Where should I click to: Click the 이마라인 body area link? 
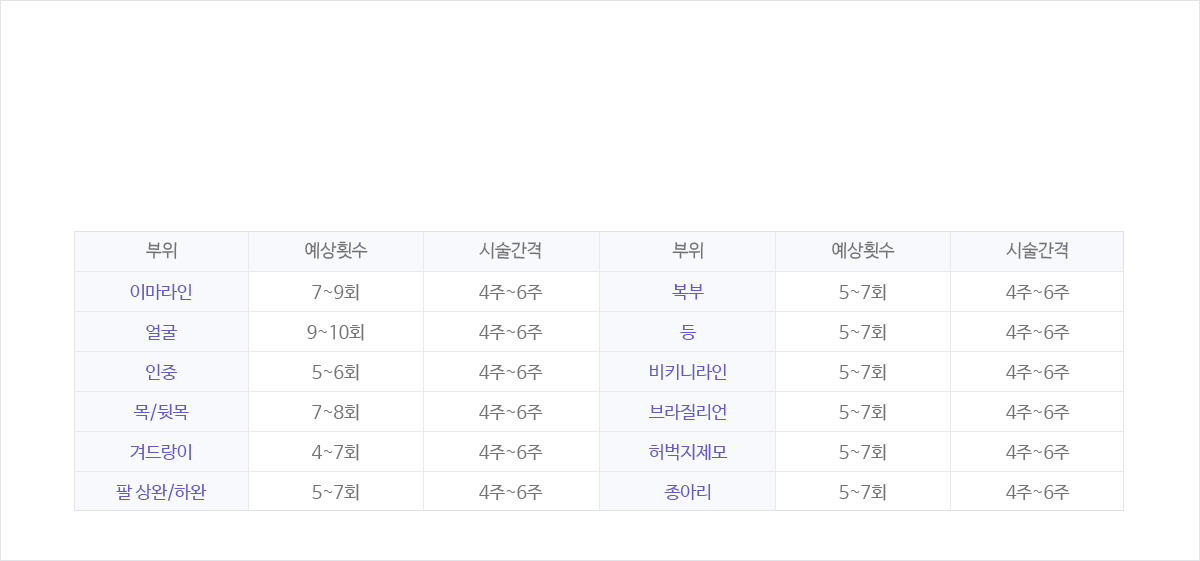tap(161, 292)
